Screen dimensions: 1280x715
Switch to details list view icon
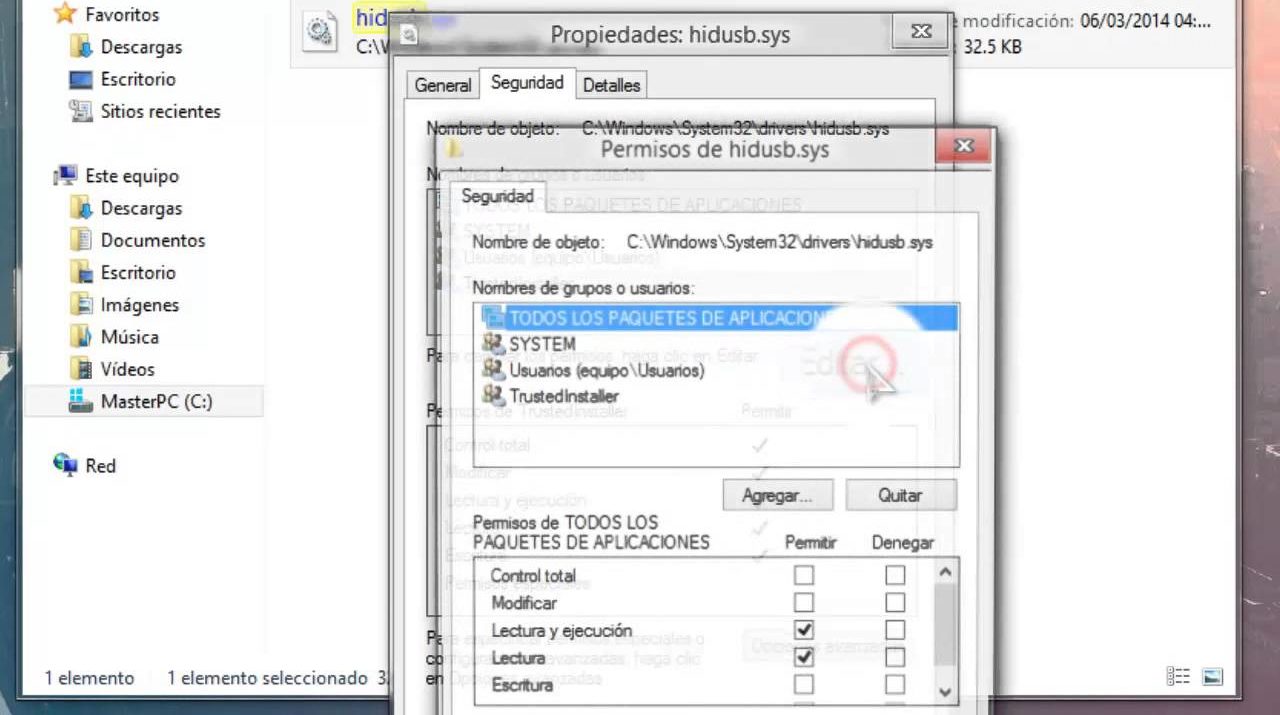tap(1179, 676)
